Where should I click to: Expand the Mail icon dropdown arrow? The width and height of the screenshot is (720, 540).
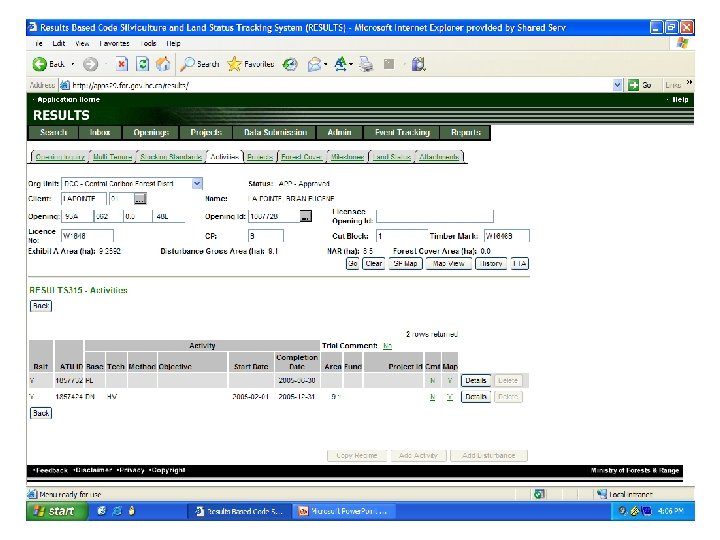point(326,64)
